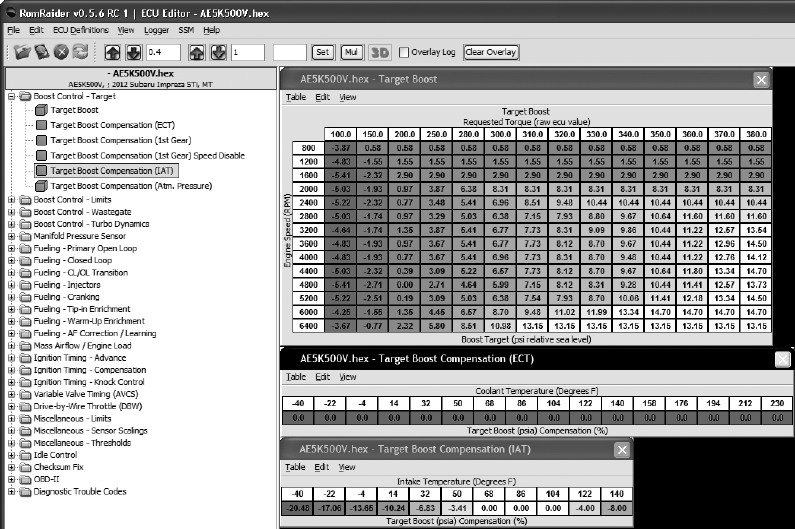
Task: Open the ECU Definitions menu
Action: pyautogui.click(x=81, y=30)
